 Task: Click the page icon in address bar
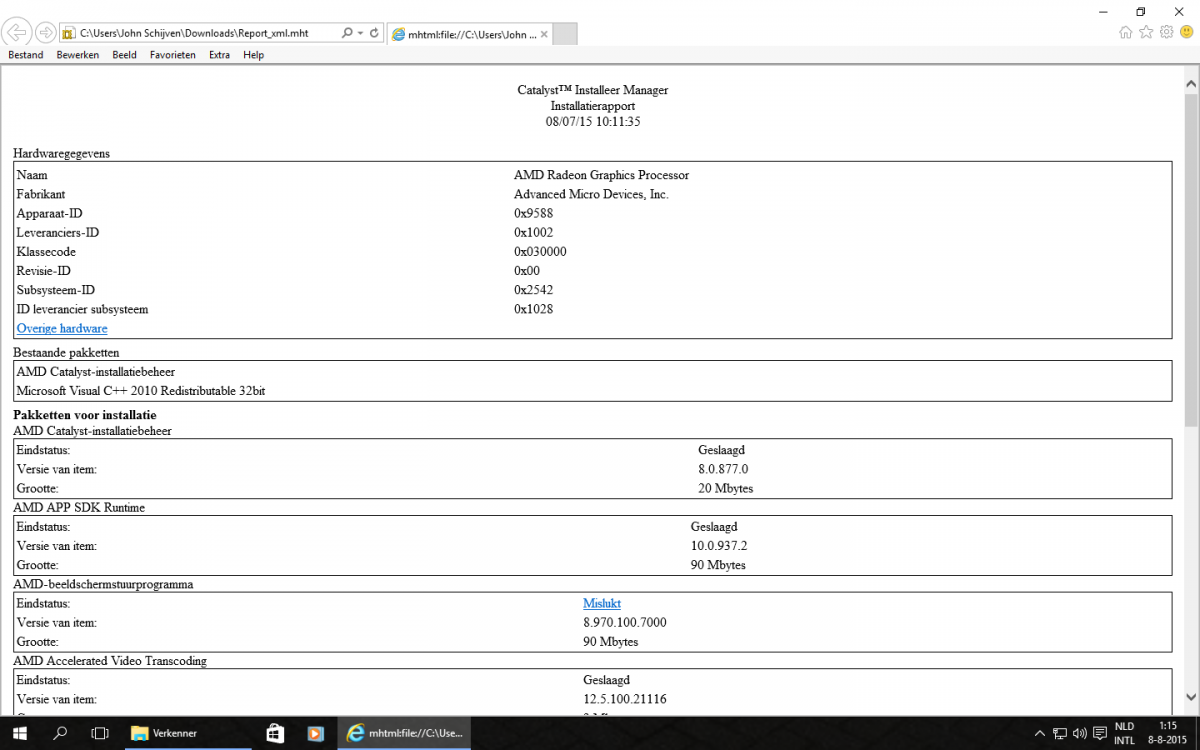(68, 33)
